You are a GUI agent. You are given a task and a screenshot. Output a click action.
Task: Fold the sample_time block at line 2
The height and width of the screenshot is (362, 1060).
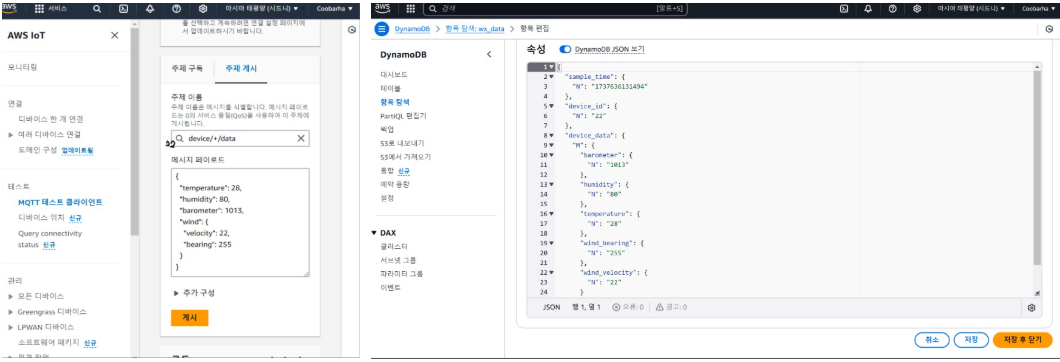coord(552,77)
